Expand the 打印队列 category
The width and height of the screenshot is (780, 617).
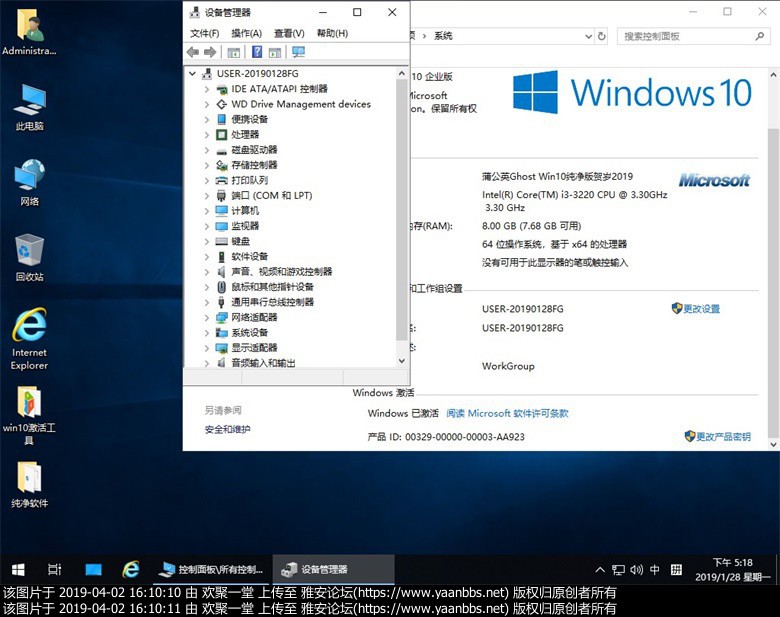[x=207, y=180]
